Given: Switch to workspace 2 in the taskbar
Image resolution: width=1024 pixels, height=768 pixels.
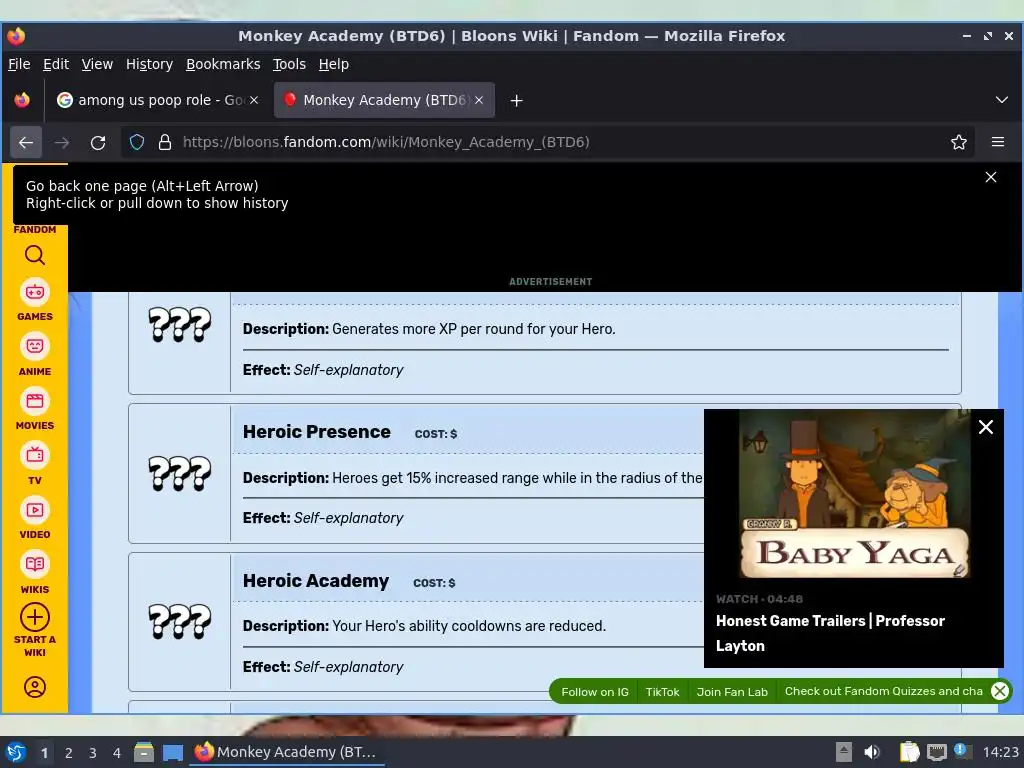Looking at the screenshot, I should click(x=69, y=753).
